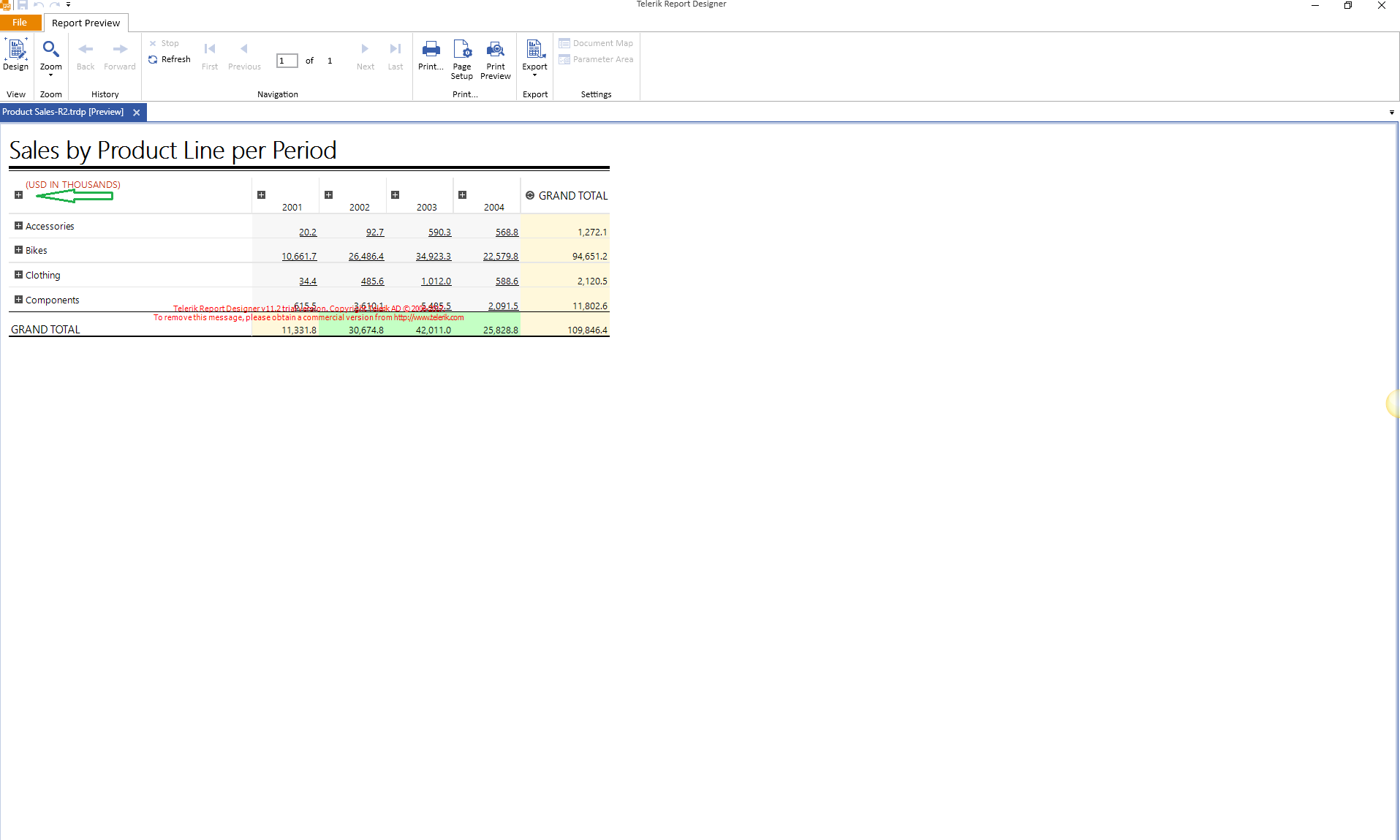The image size is (1400, 840).
Task: Toggle the Parameter Area
Action: [597, 59]
